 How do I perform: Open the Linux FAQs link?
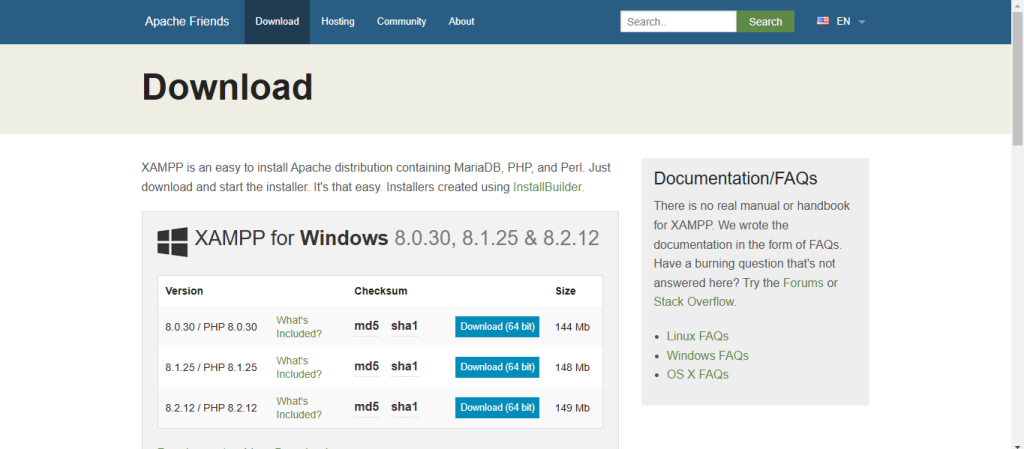697,336
